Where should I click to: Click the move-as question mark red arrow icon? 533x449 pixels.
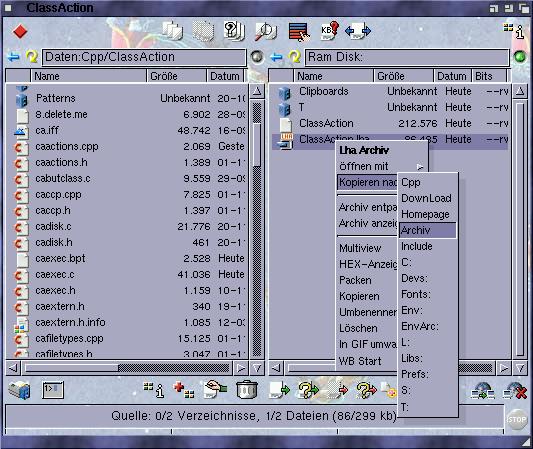(x=366, y=390)
